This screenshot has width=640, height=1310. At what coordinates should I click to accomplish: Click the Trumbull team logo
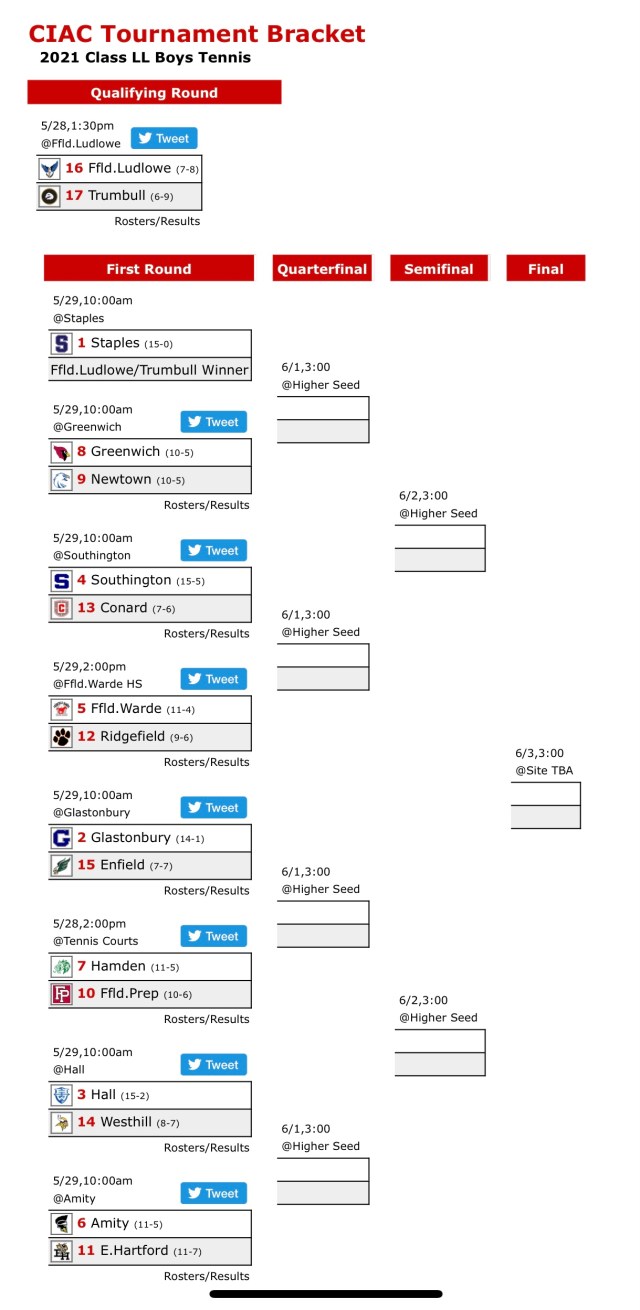48,196
